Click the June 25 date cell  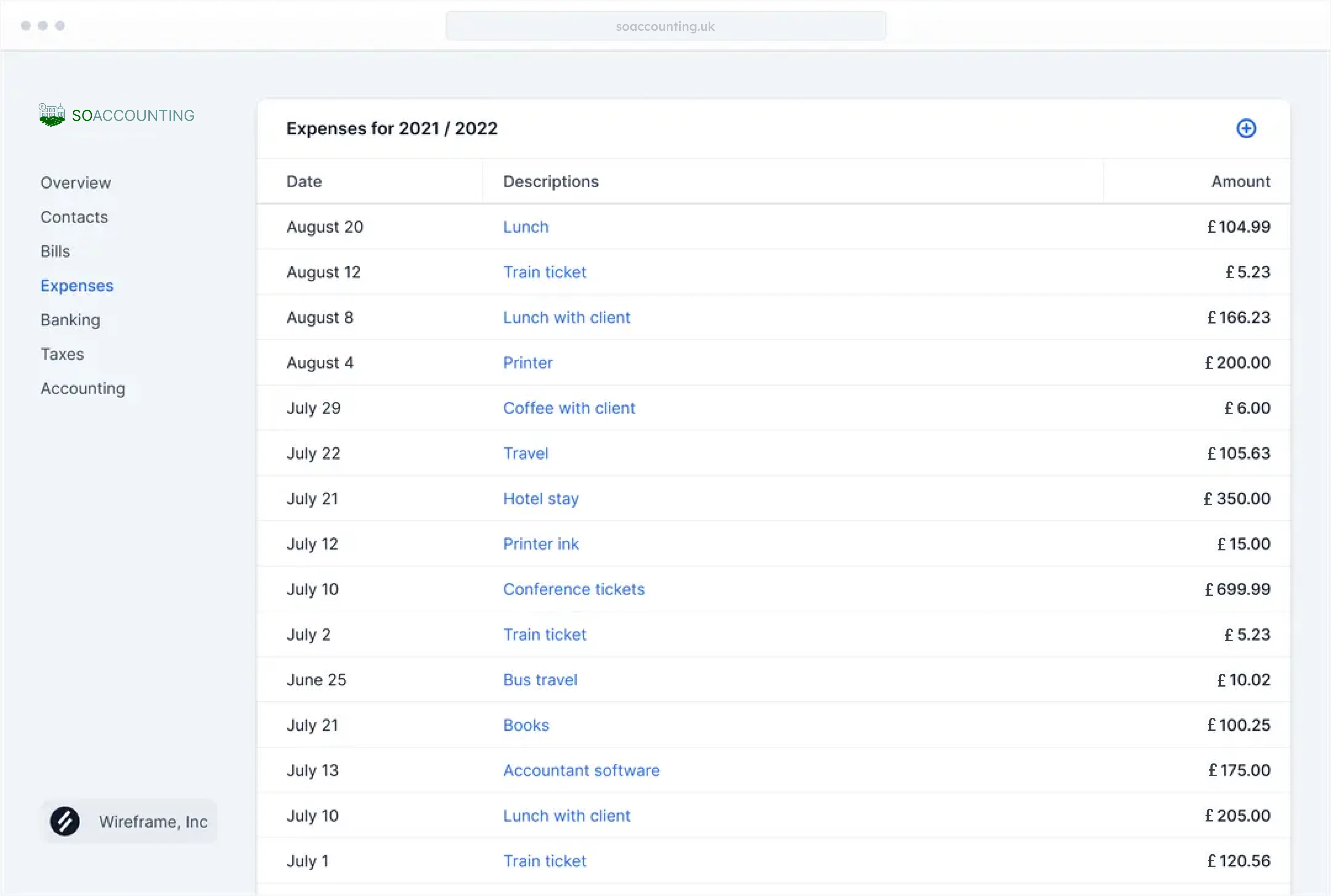click(316, 680)
